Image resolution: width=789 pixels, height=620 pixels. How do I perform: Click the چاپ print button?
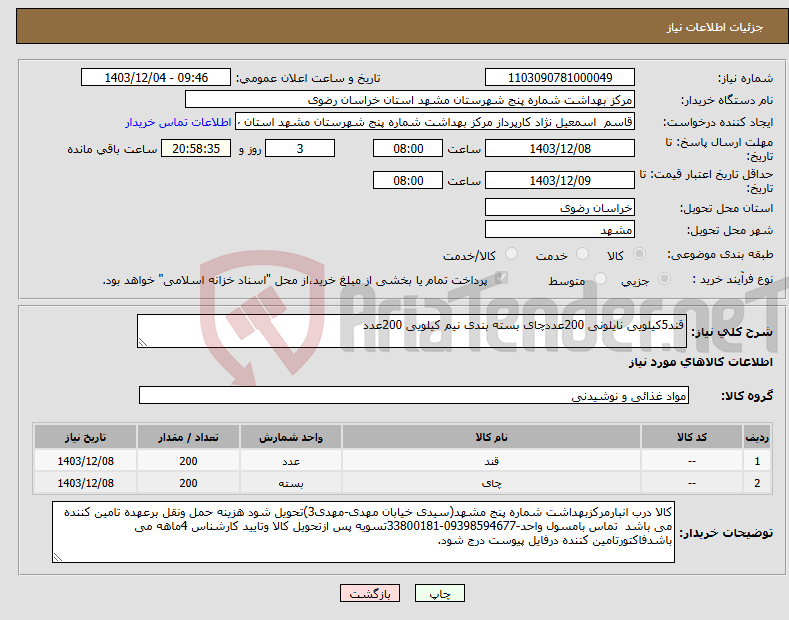[x=440, y=594]
